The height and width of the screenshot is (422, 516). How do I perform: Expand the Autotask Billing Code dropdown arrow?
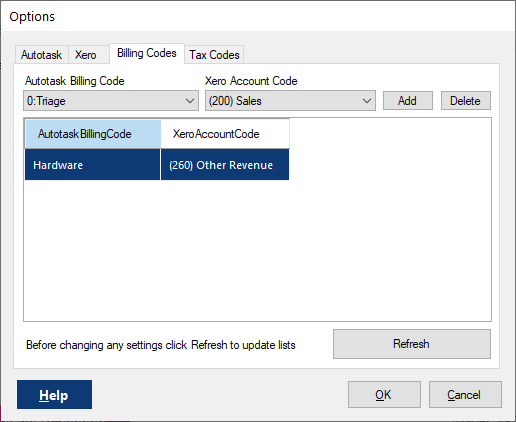click(190, 101)
